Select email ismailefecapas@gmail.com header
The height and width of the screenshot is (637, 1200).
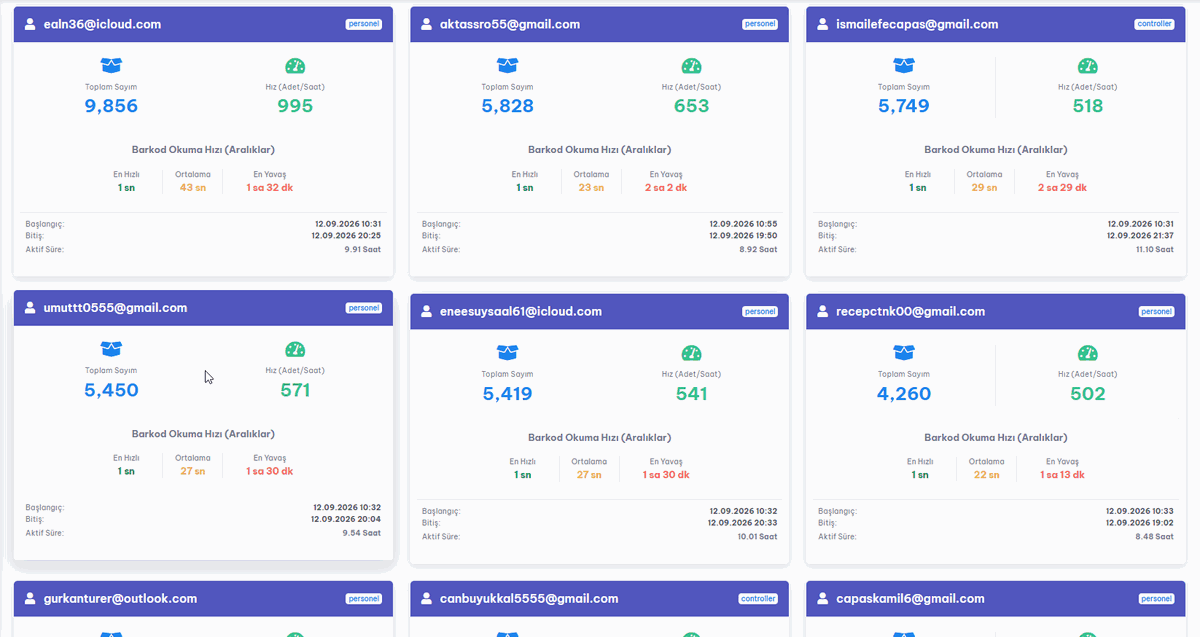[x=917, y=24]
